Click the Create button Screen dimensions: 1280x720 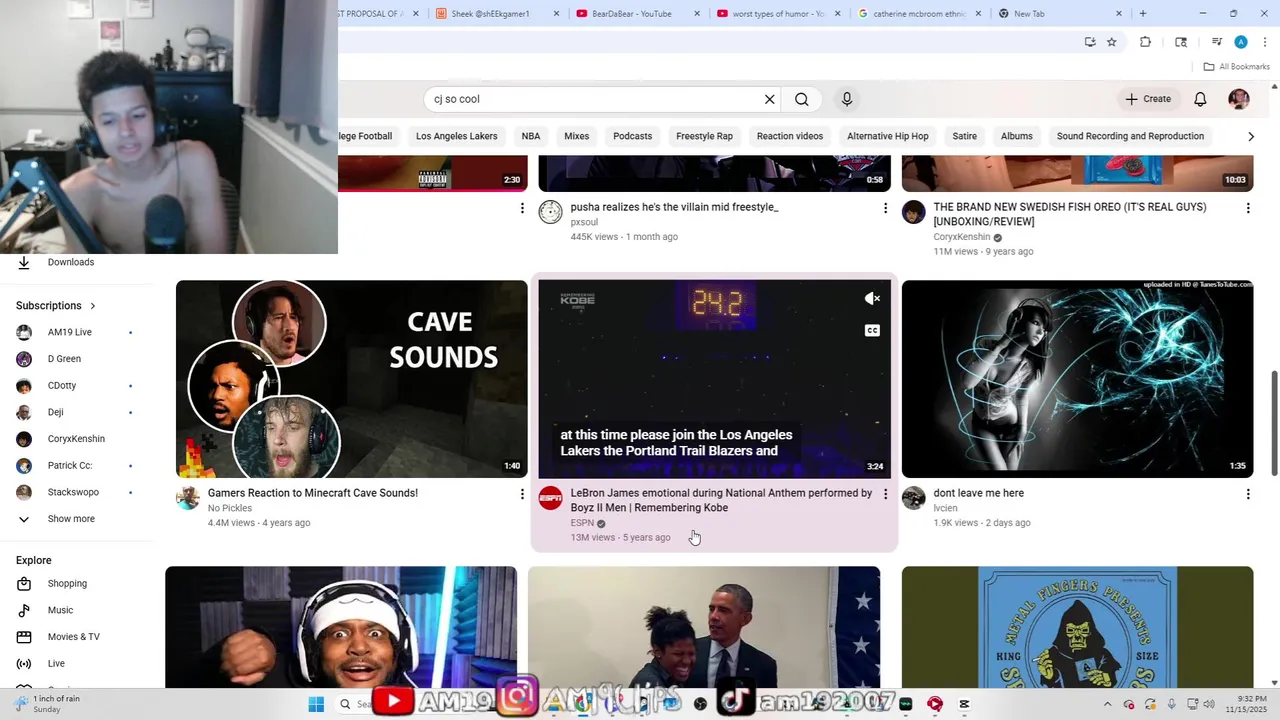coord(1148,99)
